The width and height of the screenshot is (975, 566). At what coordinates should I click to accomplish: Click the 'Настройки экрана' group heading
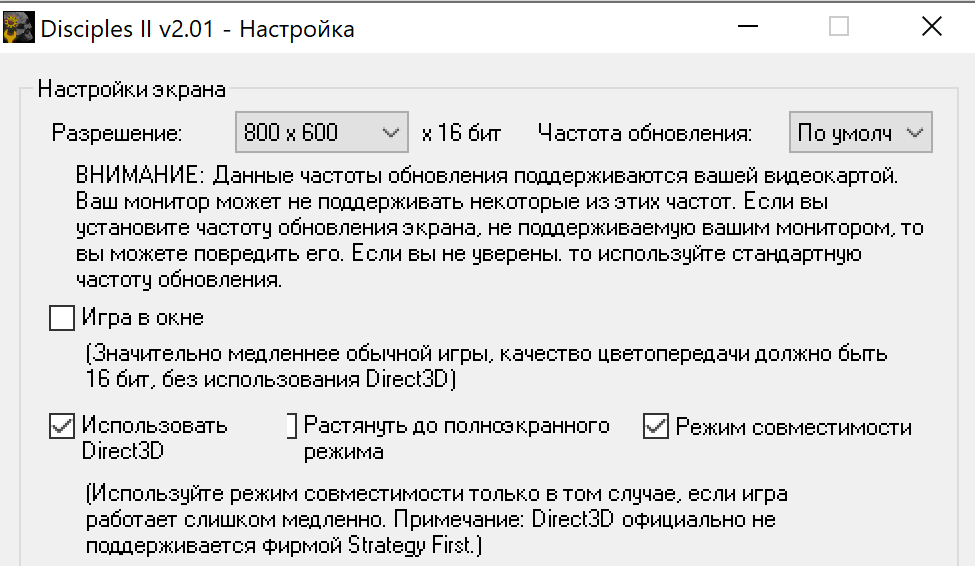132,89
